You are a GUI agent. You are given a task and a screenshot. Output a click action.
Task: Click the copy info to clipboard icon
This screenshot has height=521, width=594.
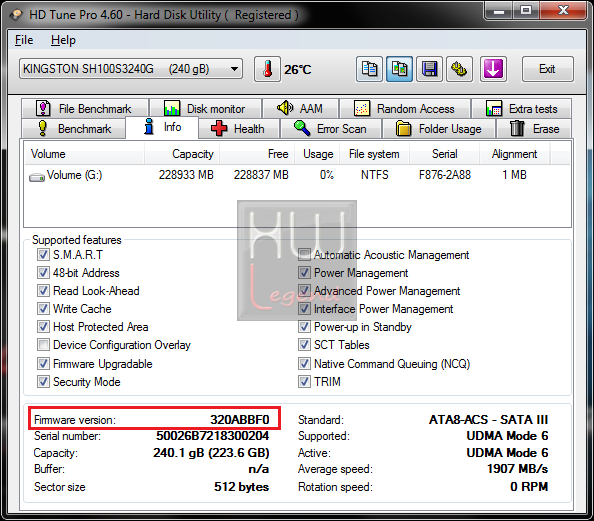click(369, 69)
